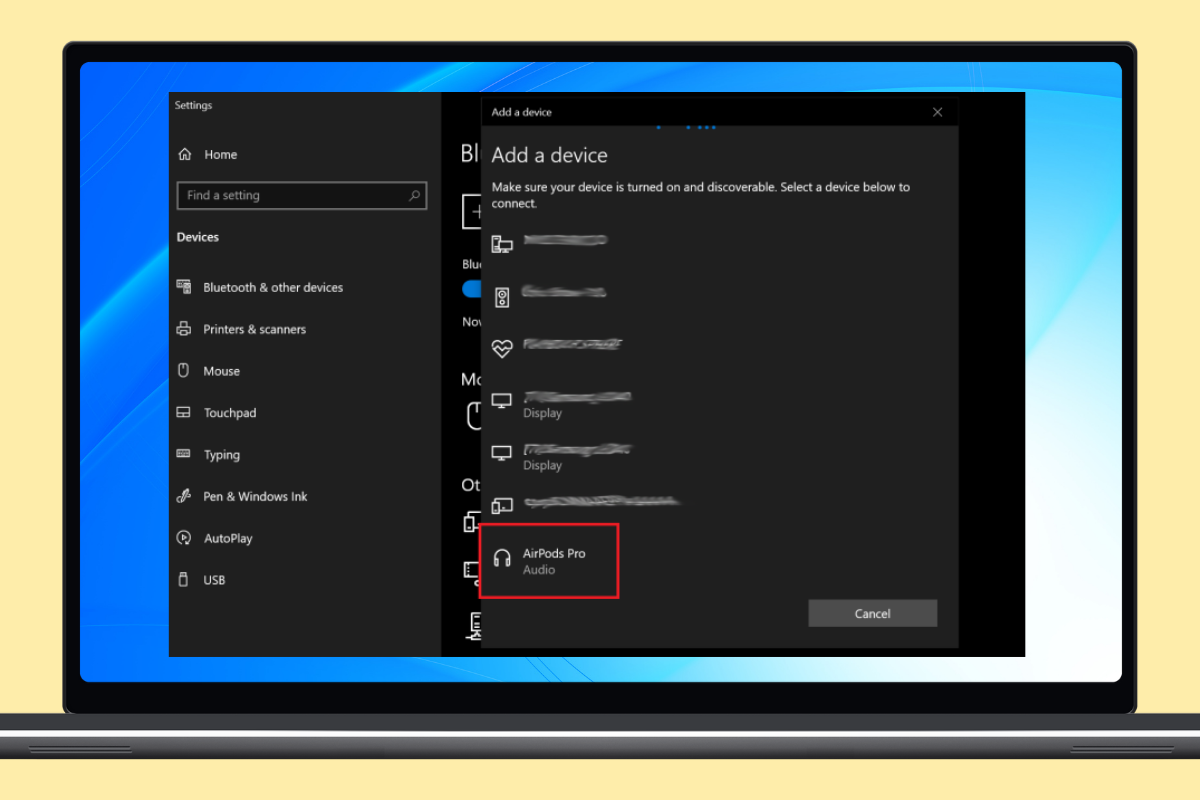The width and height of the screenshot is (1200, 800).
Task: Click the Find a setting search box
Action: 302,196
